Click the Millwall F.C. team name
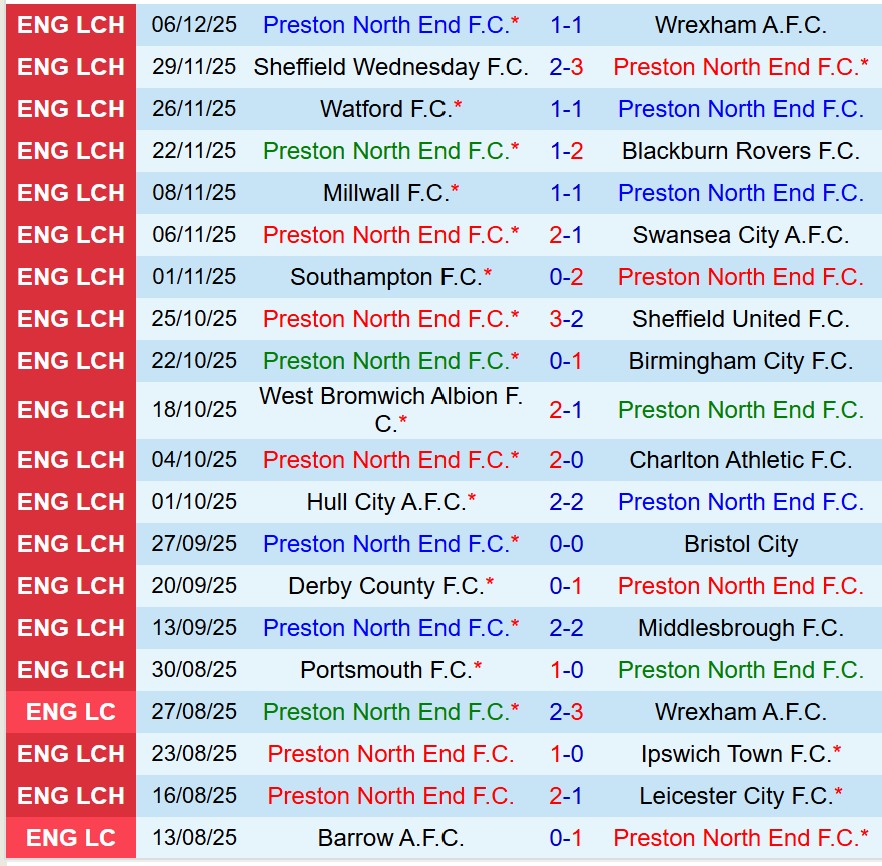 pyautogui.click(x=387, y=193)
